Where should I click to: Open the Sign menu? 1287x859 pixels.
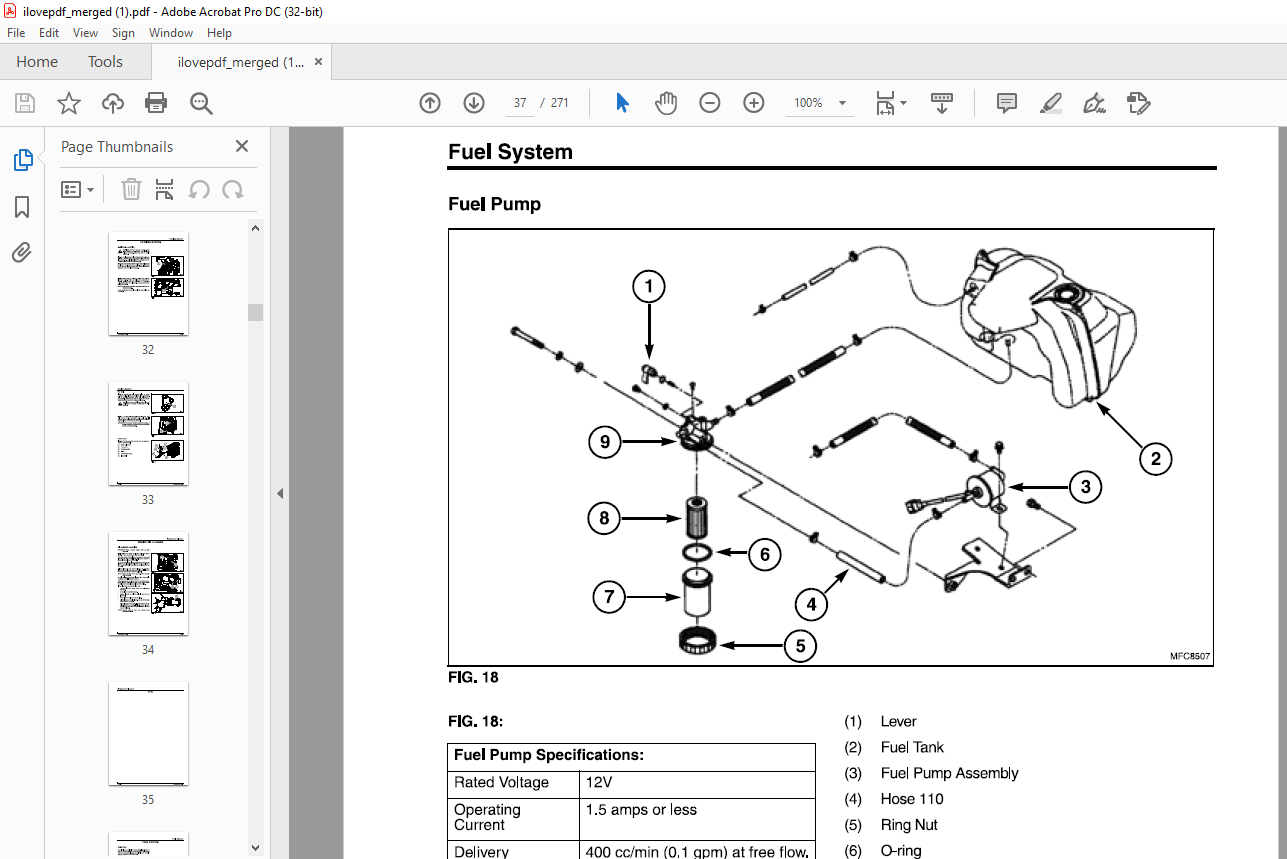[123, 33]
